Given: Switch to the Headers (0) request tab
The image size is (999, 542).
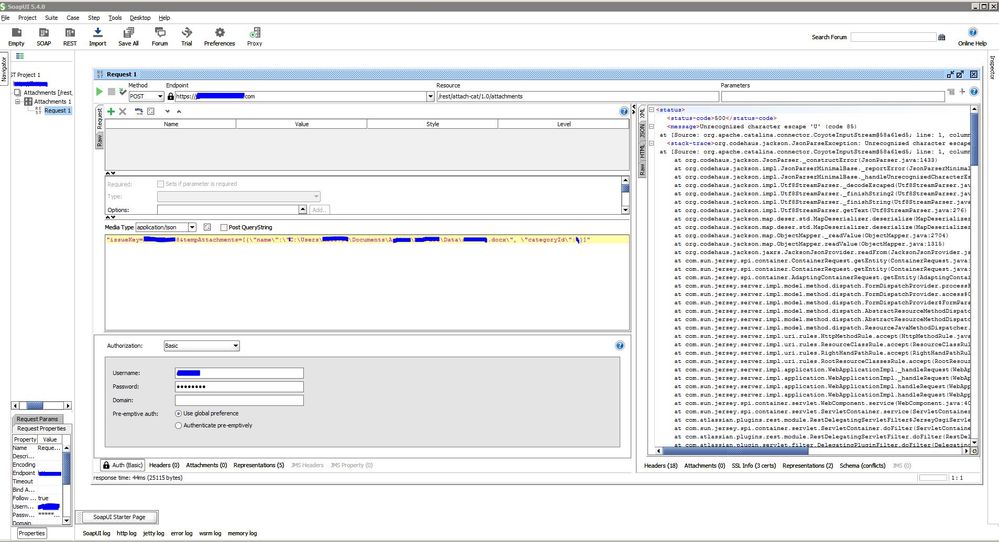Looking at the screenshot, I should (x=164, y=466).
